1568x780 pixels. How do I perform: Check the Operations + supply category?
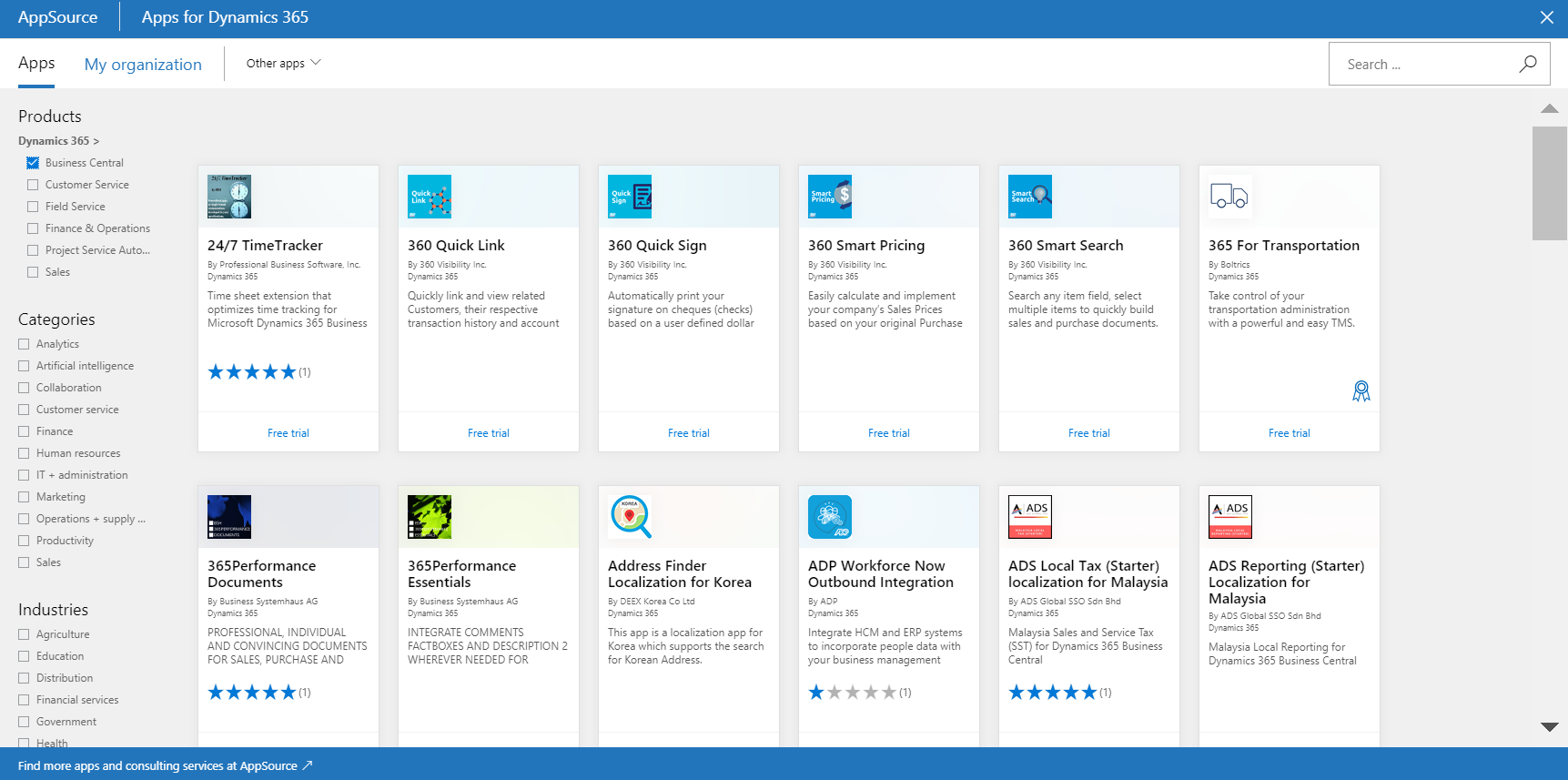(24, 519)
